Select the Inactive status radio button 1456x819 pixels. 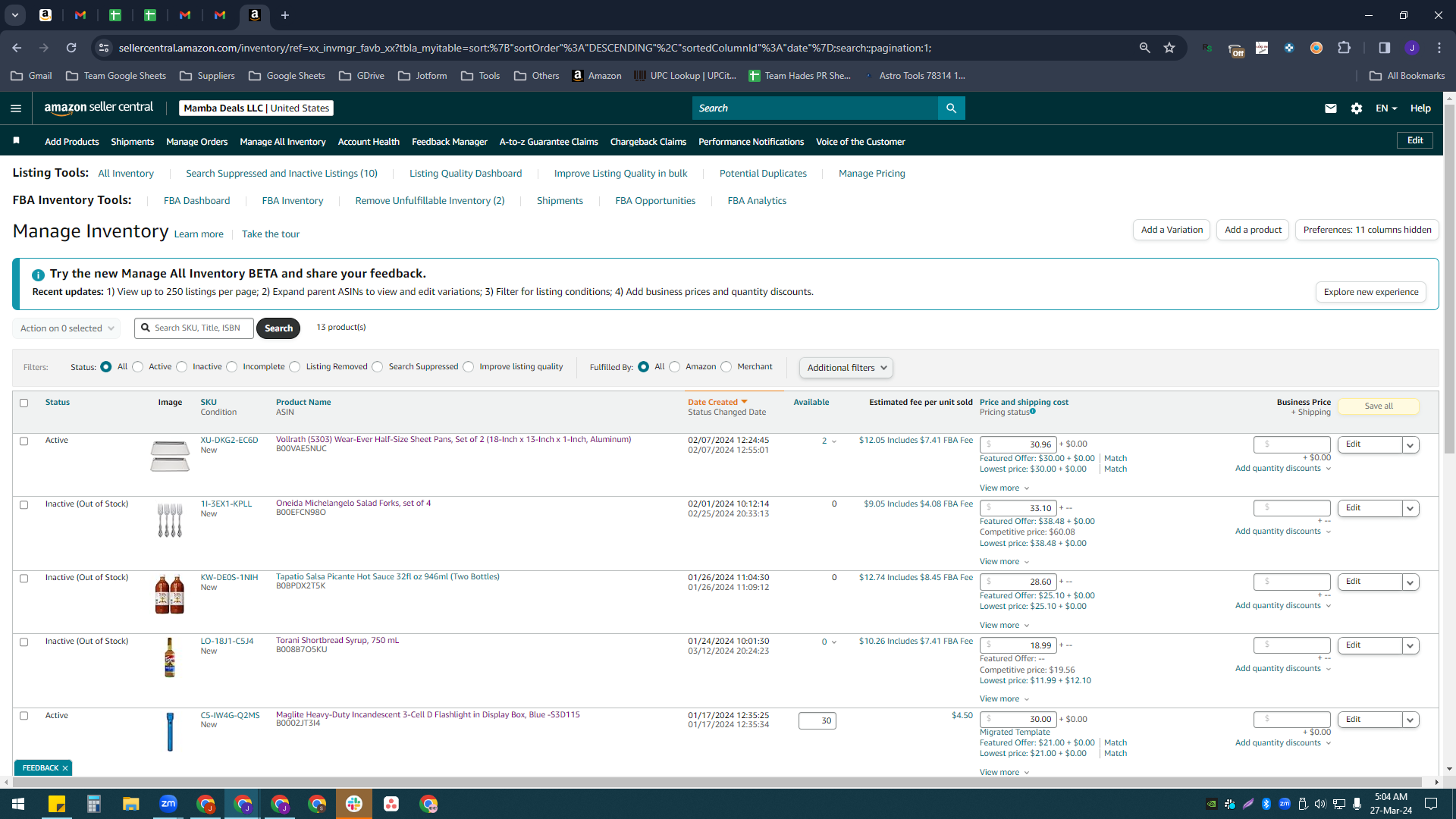point(181,367)
